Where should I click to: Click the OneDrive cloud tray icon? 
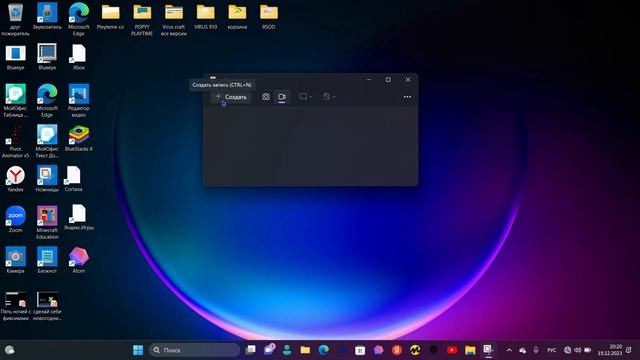[522, 350]
